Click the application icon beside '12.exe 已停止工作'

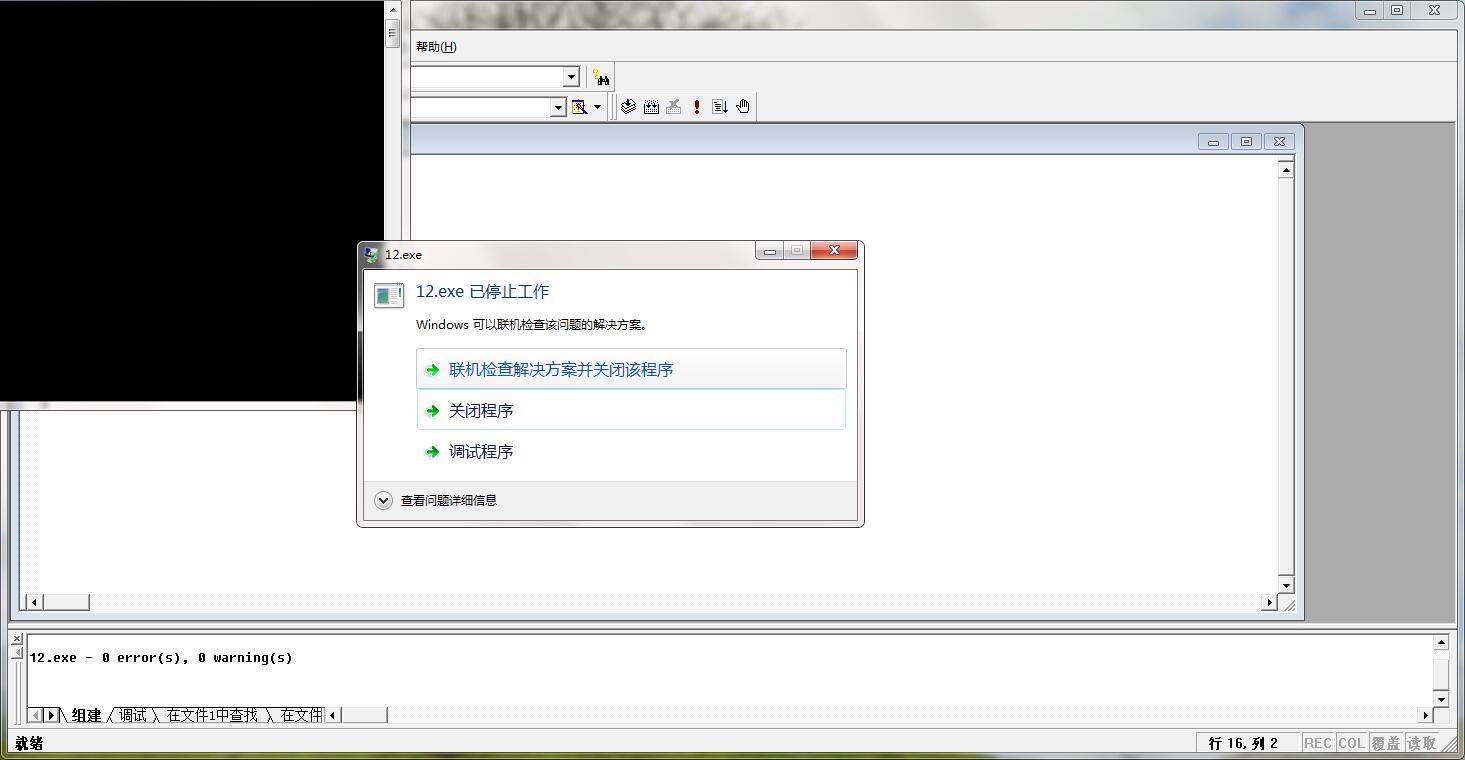click(389, 295)
